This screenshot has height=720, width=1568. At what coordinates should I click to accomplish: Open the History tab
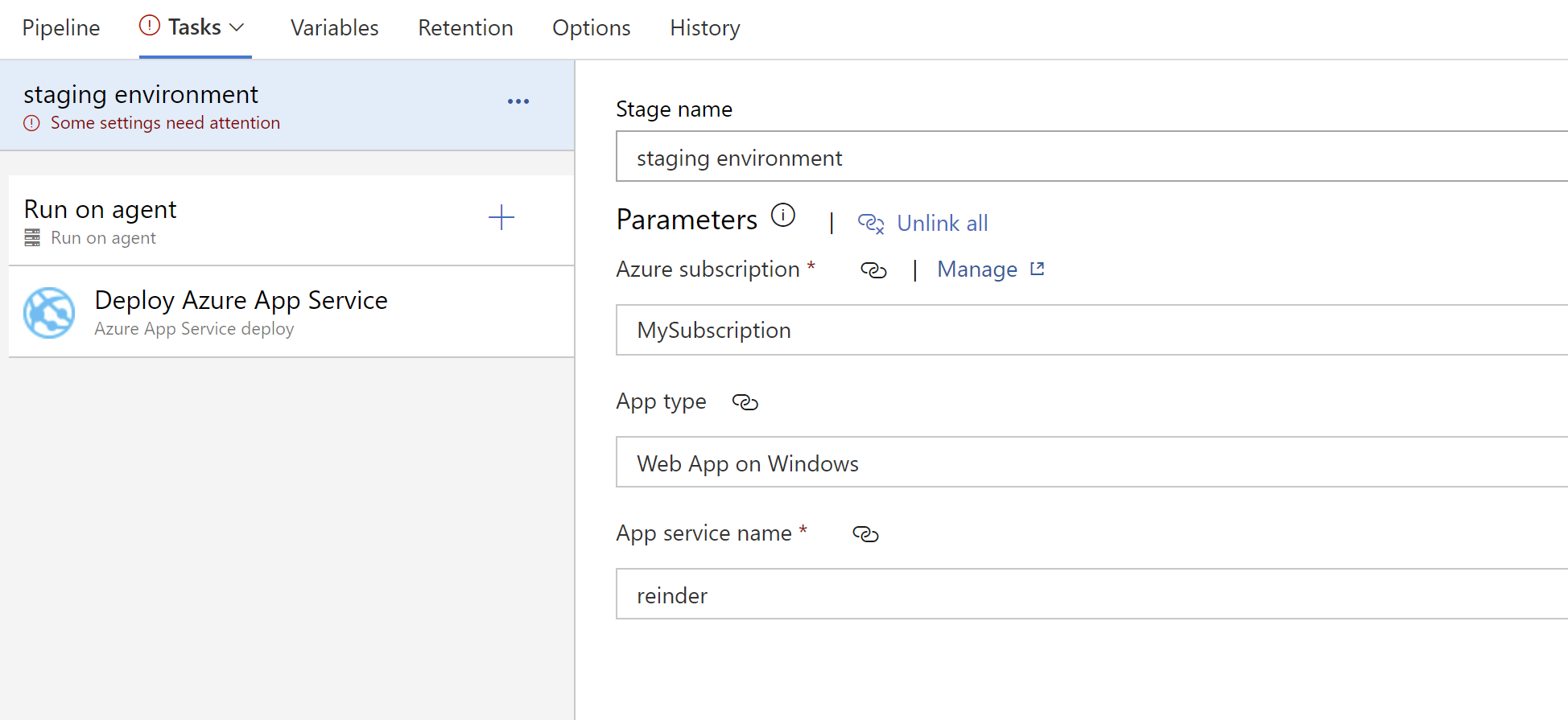coord(704,28)
